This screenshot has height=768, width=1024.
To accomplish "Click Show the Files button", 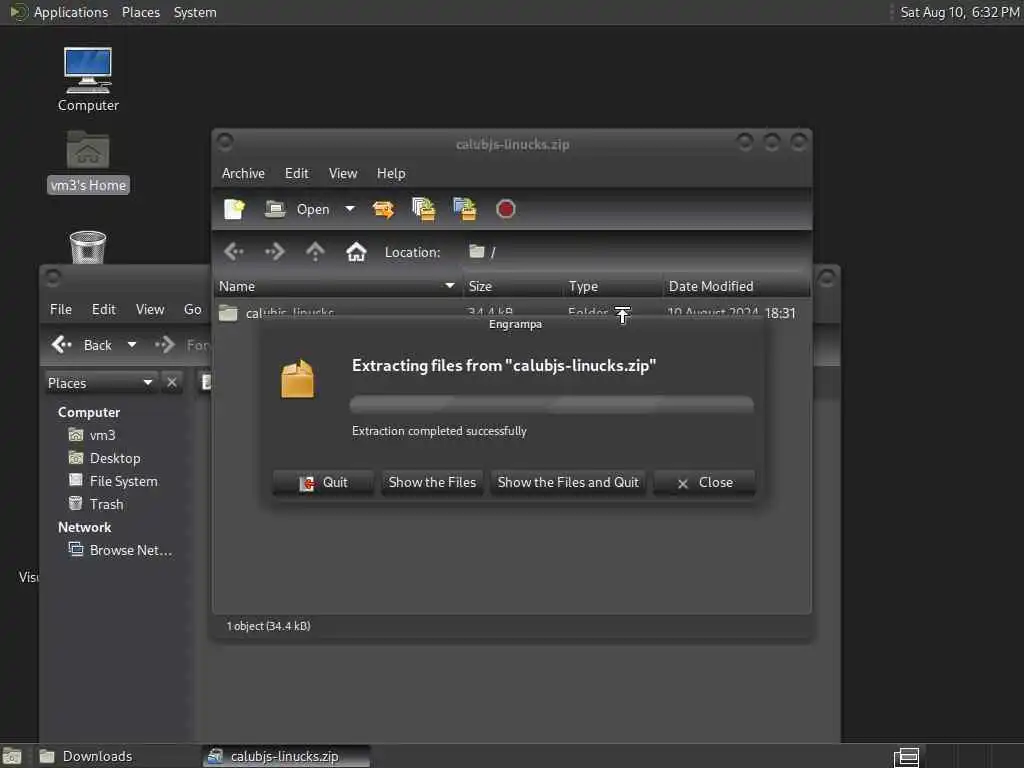I will [432, 483].
